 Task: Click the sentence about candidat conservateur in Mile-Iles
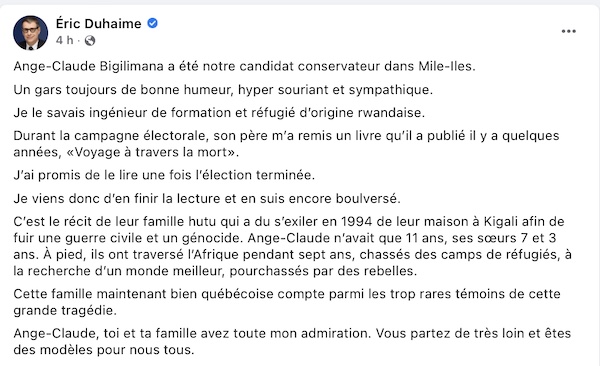(x=244, y=66)
